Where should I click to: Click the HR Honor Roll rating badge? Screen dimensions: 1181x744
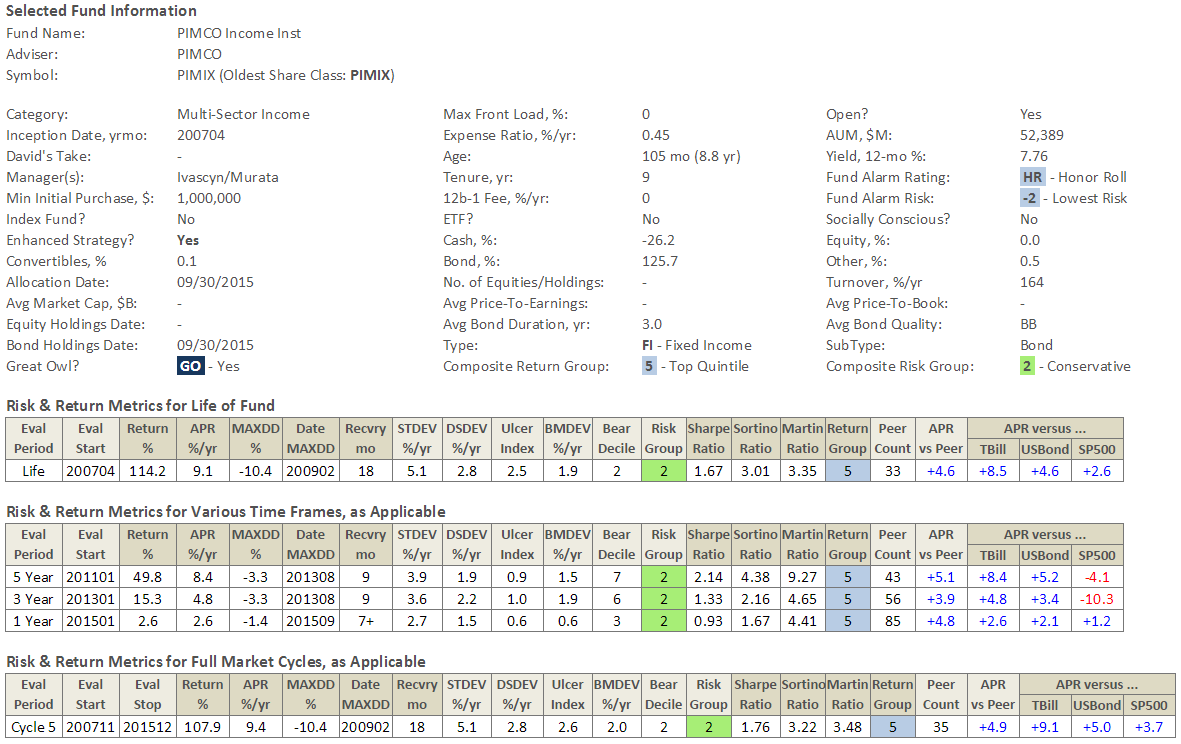pos(1032,177)
